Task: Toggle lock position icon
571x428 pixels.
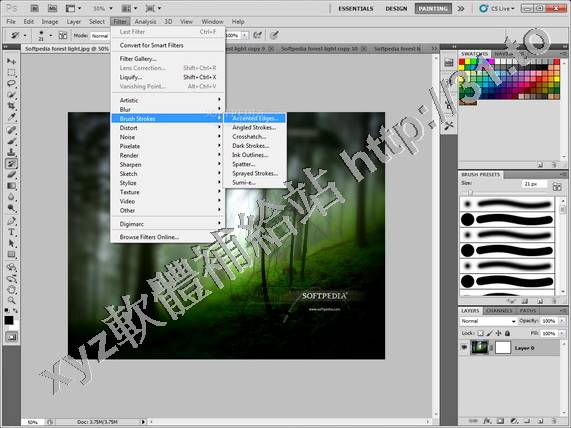Action: 499,333
